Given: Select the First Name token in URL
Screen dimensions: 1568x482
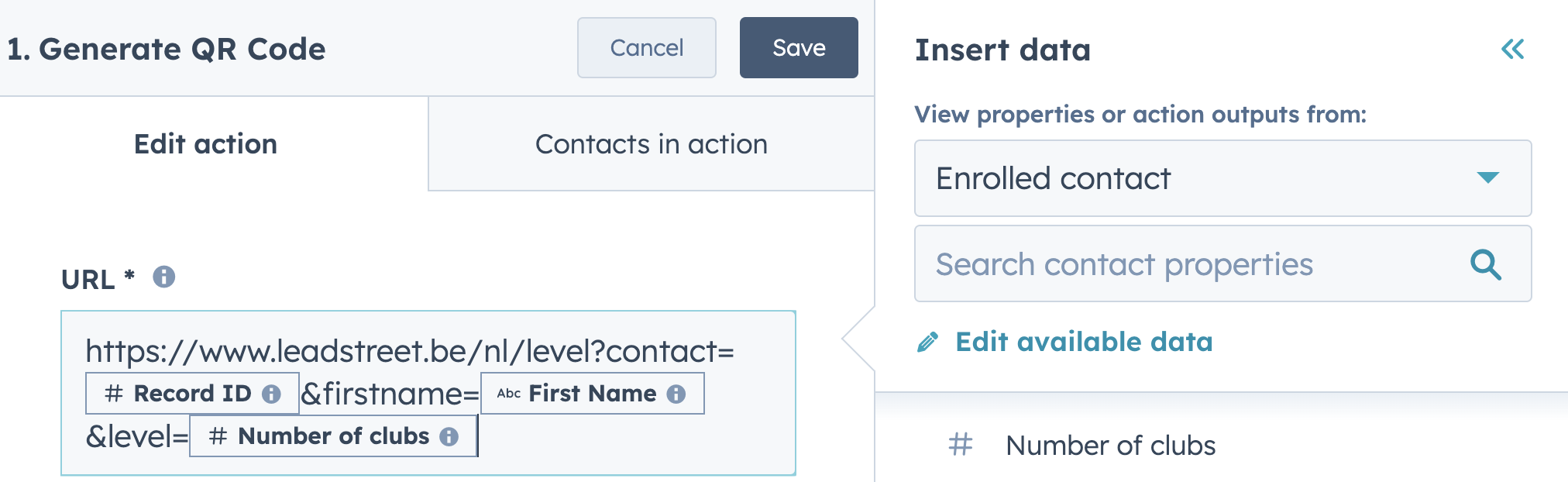Looking at the screenshot, I should 593,394.
